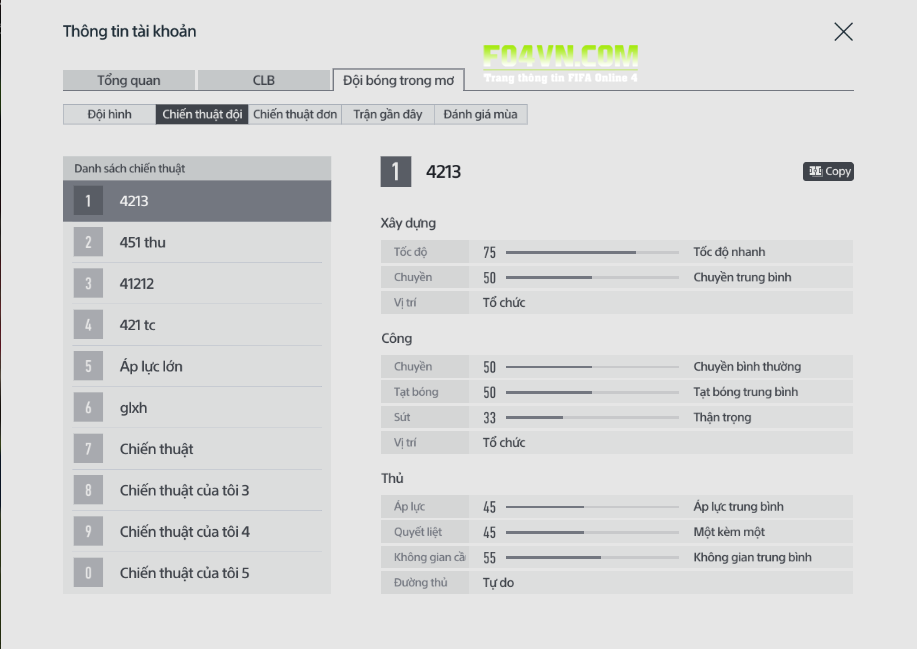Open the Đánh giá mùa sub-tab
917x649 pixels.
[x=480, y=114]
